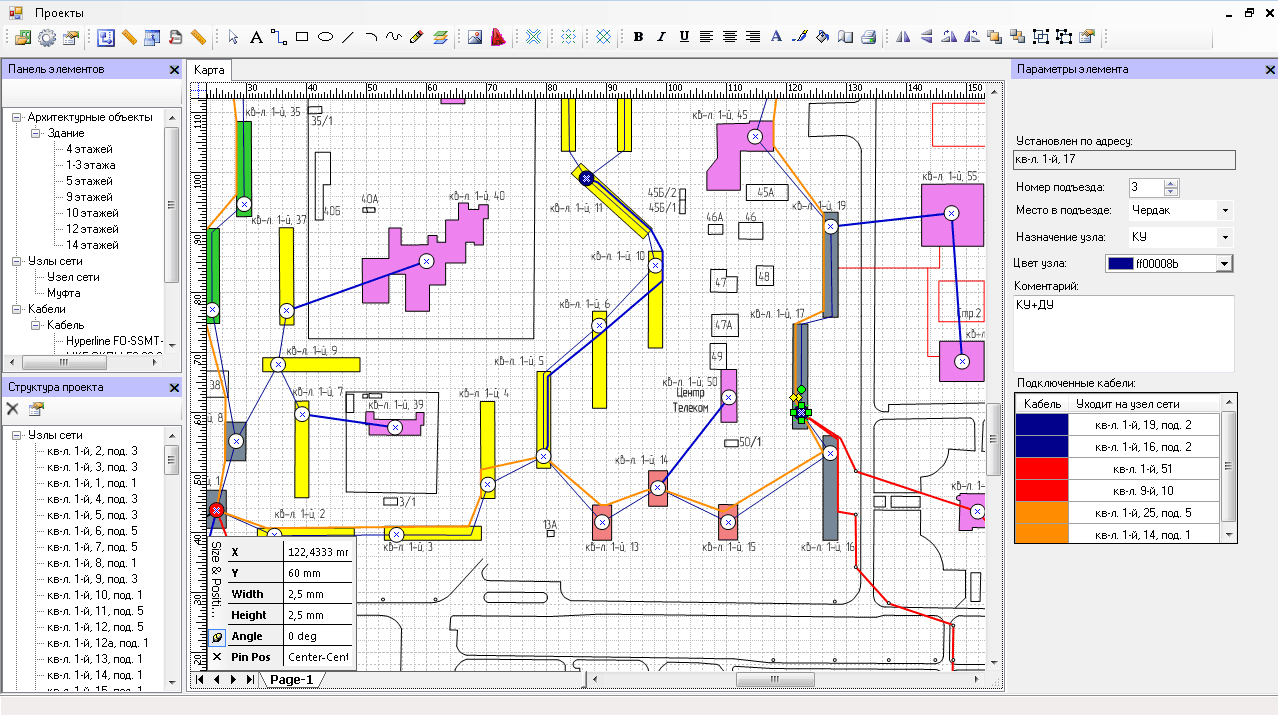The height and width of the screenshot is (716, 1278).
Task: Click the 'Коментарий' text field
Action: click(x=1124, y=333)
